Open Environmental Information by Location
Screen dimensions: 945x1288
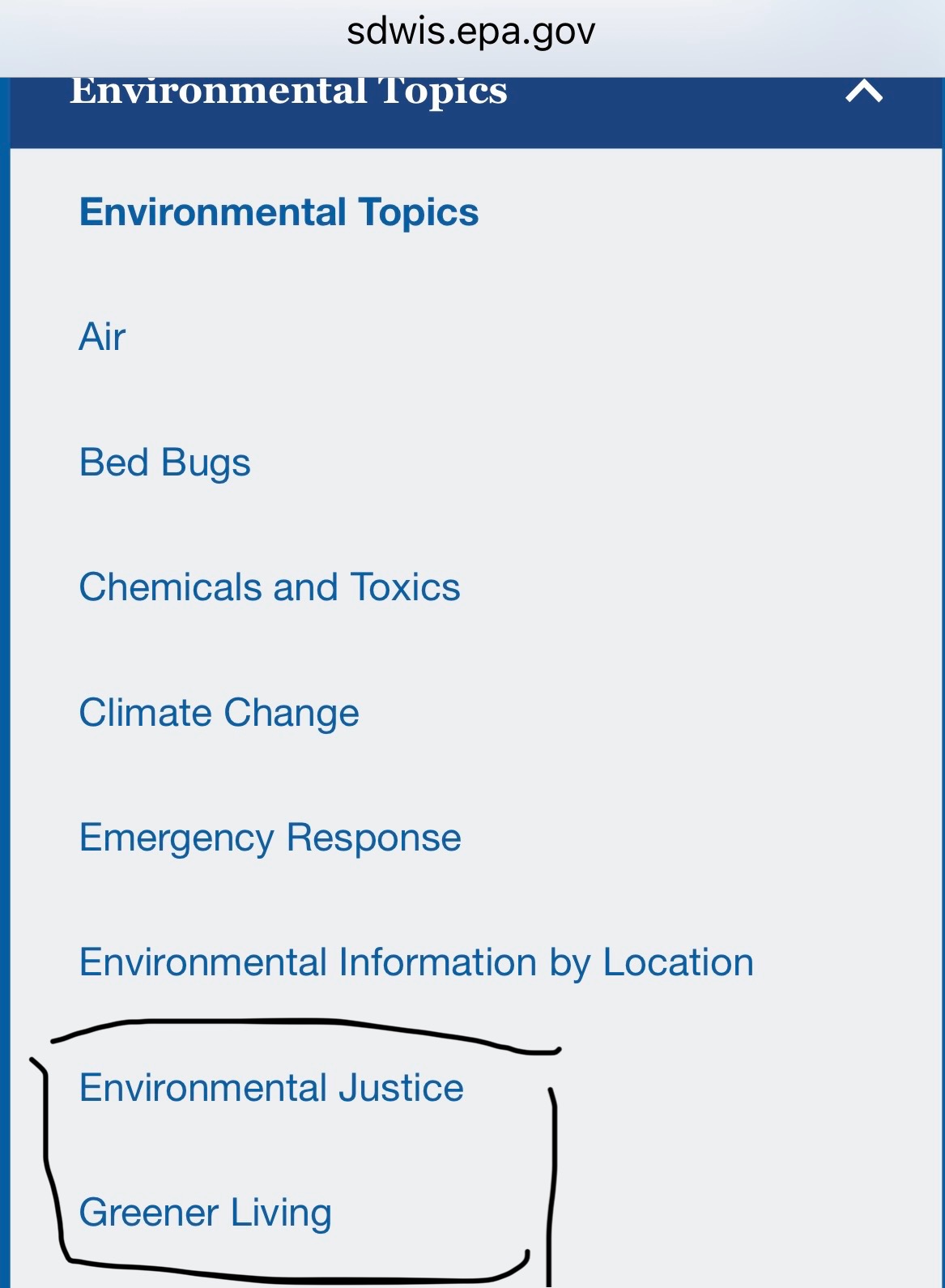[x=416, y=962]
